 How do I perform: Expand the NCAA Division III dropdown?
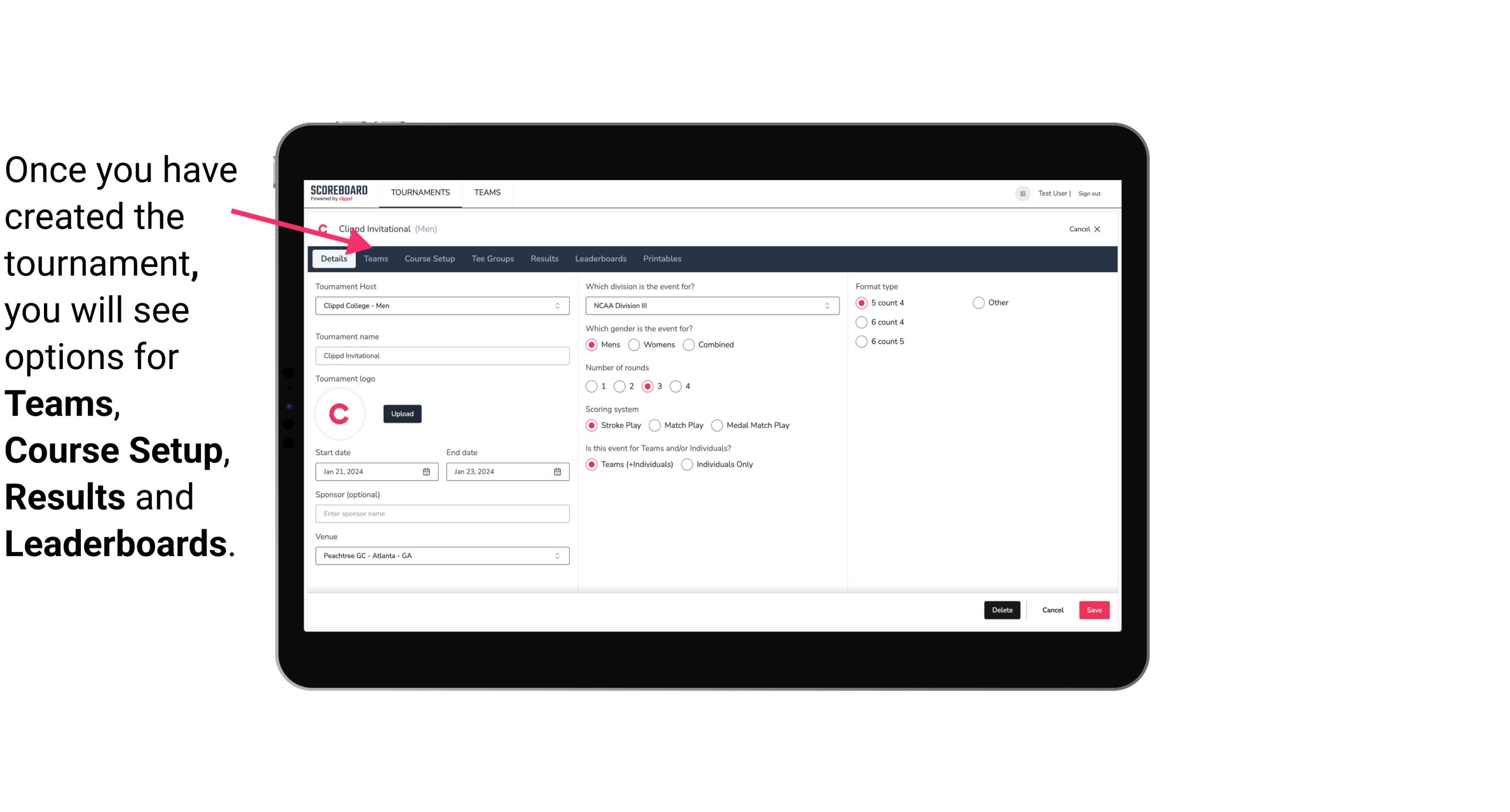pos(825,306)
